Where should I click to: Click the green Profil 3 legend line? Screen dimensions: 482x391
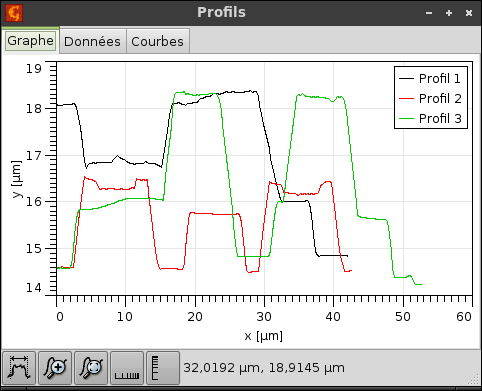406,119
